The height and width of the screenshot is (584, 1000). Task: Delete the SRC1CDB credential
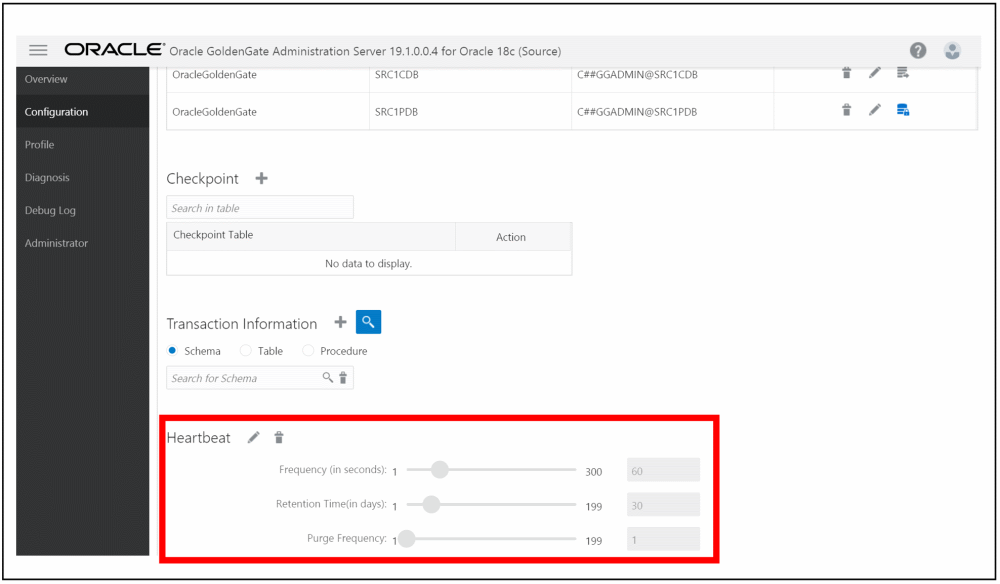click(x=846, y=73)
